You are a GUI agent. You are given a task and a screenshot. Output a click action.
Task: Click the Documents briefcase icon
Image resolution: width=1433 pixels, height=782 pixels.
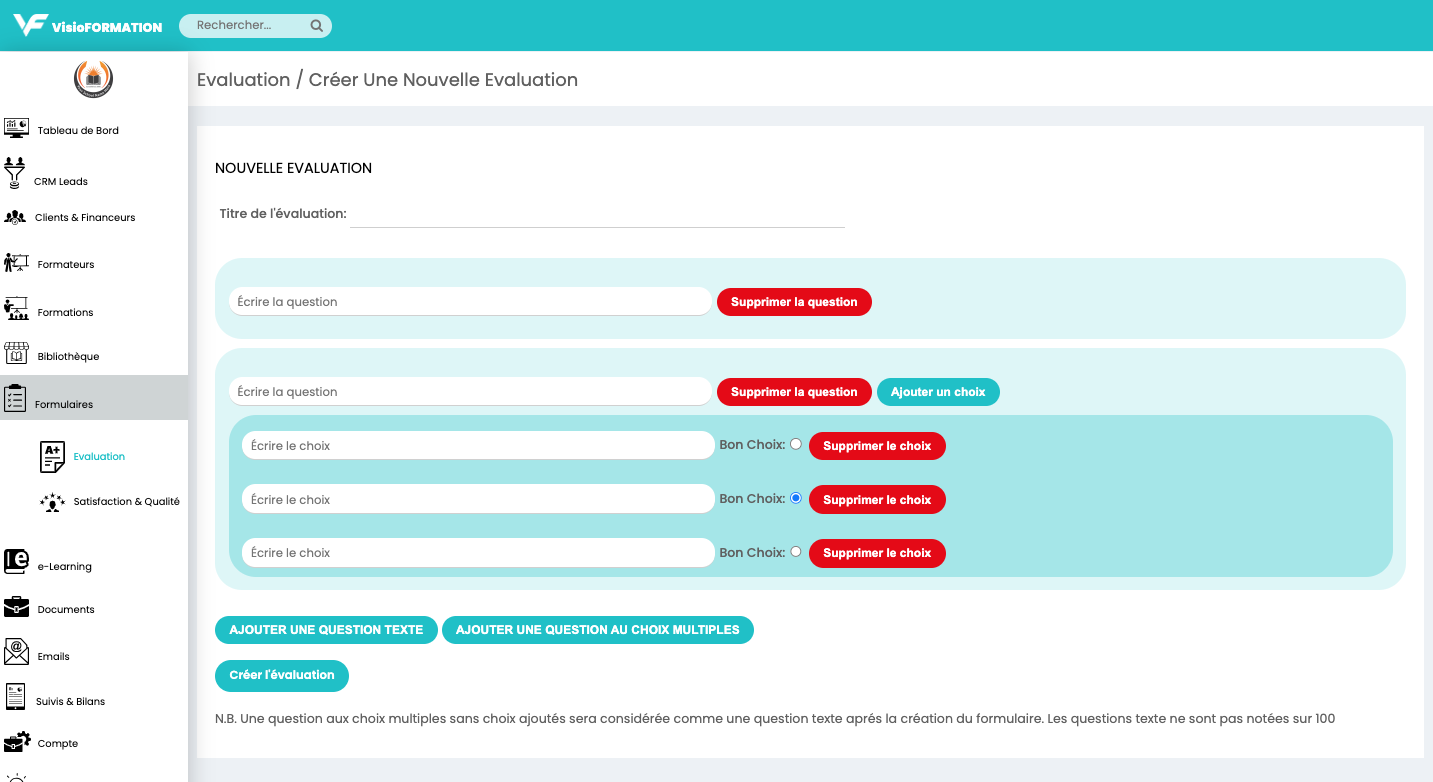click(16, 607)
